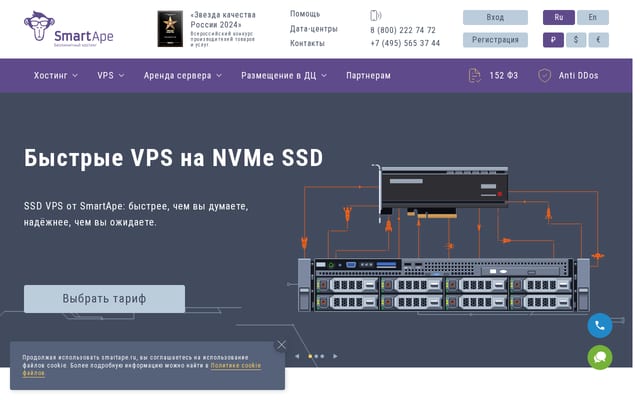Expand the Хостинг menu
Viewport: 640px width, 400px height.
point(56,76)
